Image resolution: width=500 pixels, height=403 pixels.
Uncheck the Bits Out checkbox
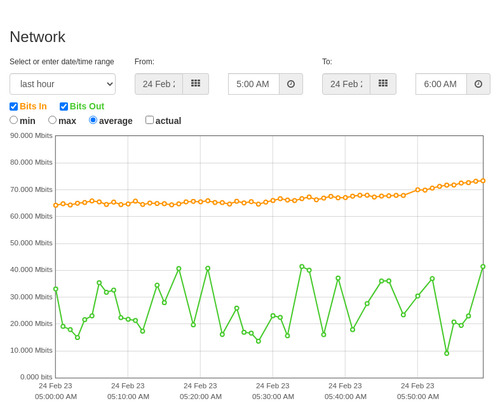pyautogui.click(x=64, y=106)
